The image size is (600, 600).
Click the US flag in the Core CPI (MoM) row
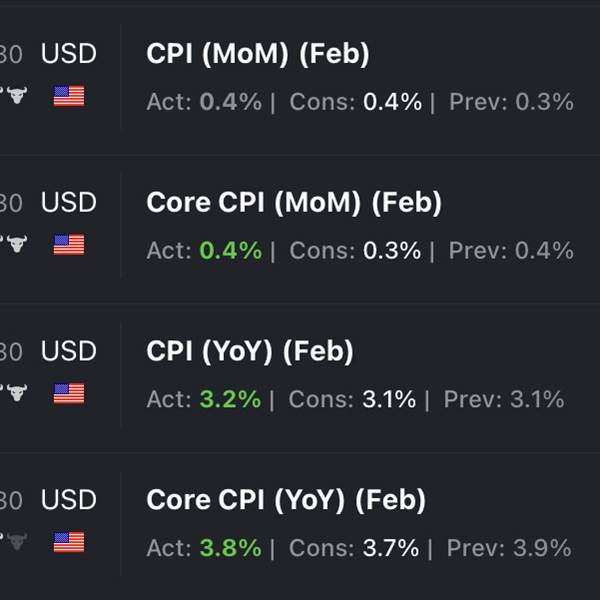pyautogui.click(x=69, y=245)
